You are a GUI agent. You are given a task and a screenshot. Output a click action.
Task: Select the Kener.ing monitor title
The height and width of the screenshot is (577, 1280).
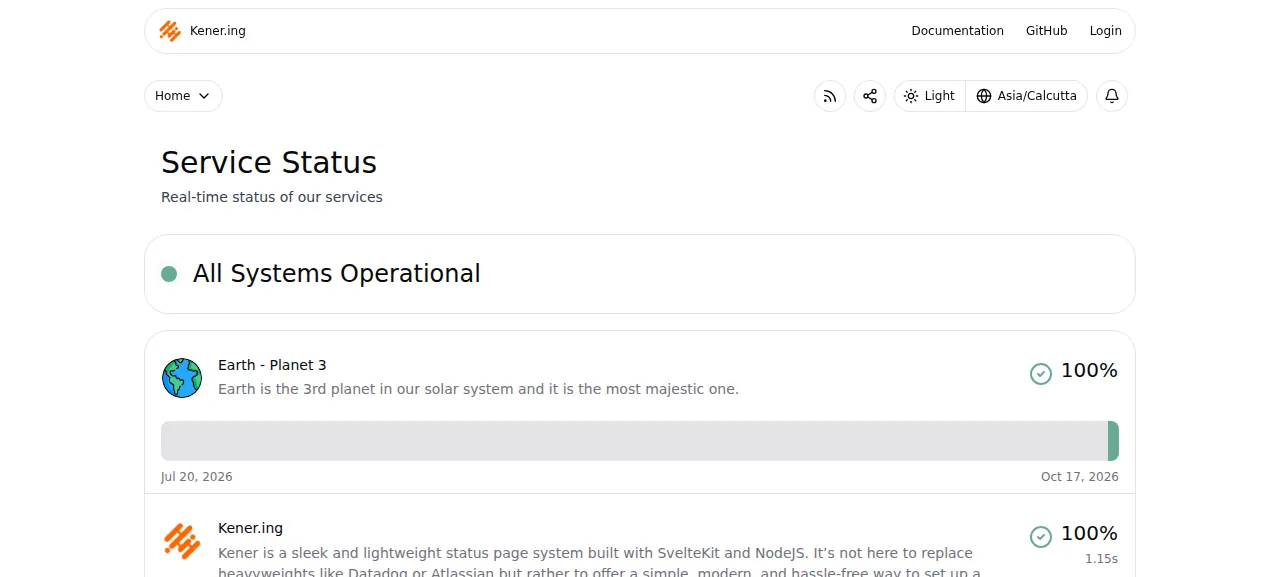click(x=250, y=528)
